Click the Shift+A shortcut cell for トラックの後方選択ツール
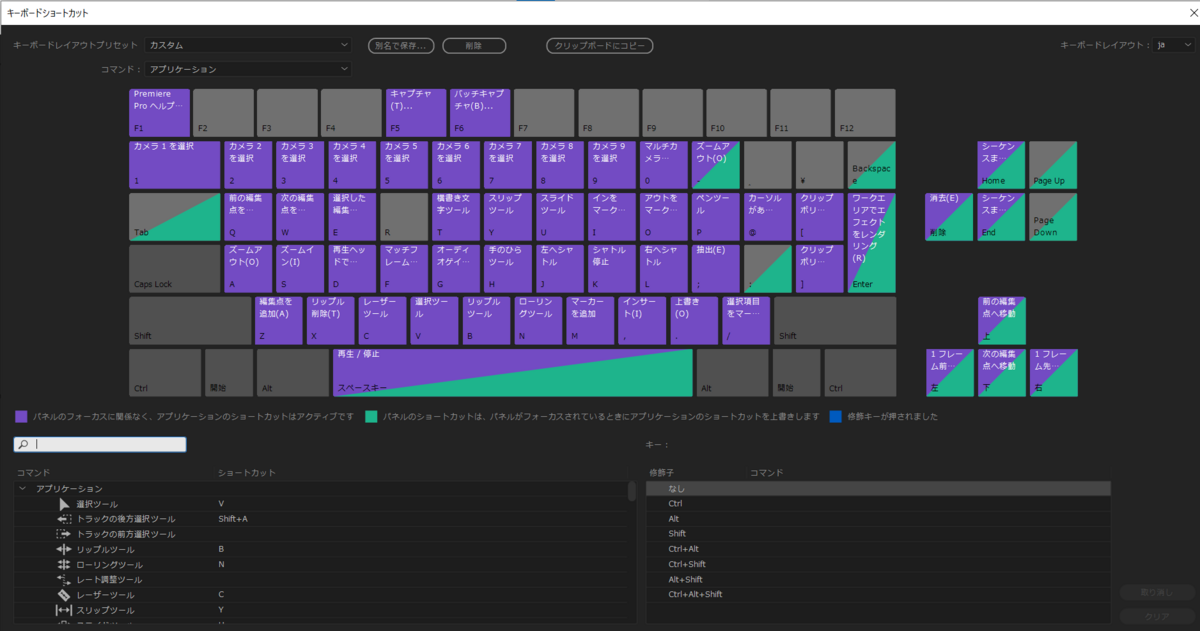The width and height of the screenshot is (1200, 631). pyautogui.click(x=233, y=519)
